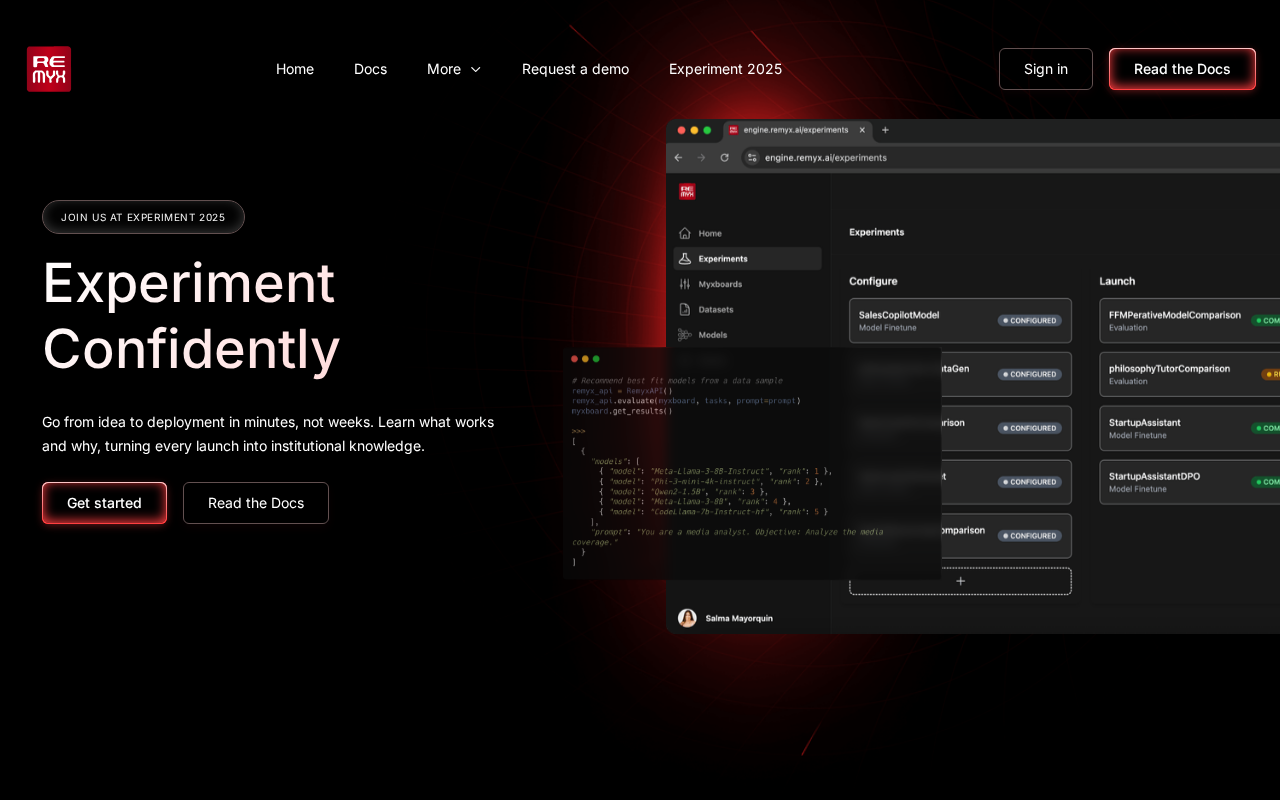Open the Join Us at Experiment 2025 badge
The width and height of the screenshot is (1280, 800).
[143, 217]
